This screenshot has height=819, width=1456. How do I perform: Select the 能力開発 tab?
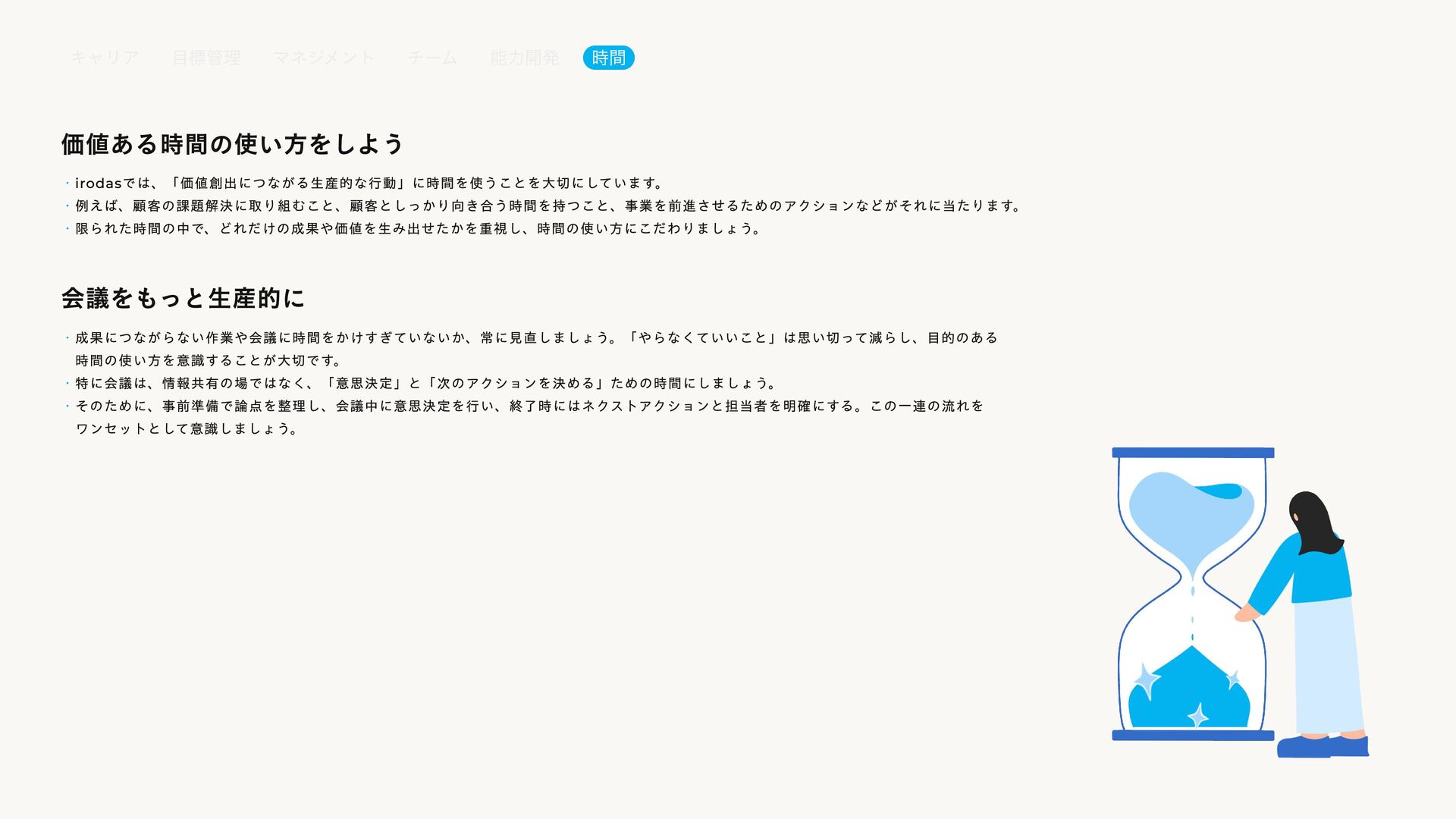click(525, 58)
